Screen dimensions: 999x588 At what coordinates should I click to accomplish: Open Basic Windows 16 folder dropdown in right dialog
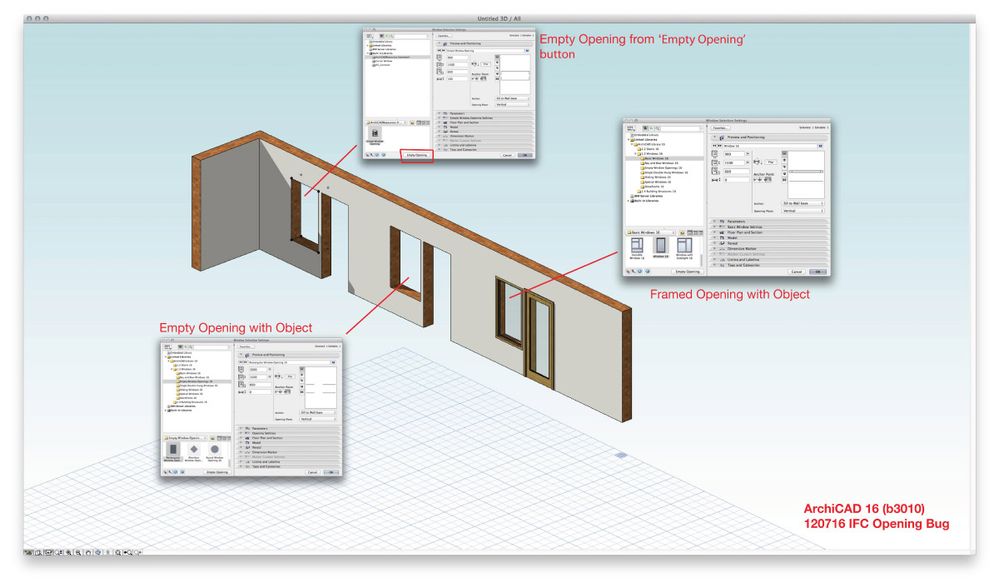click(x=650, y=233)
